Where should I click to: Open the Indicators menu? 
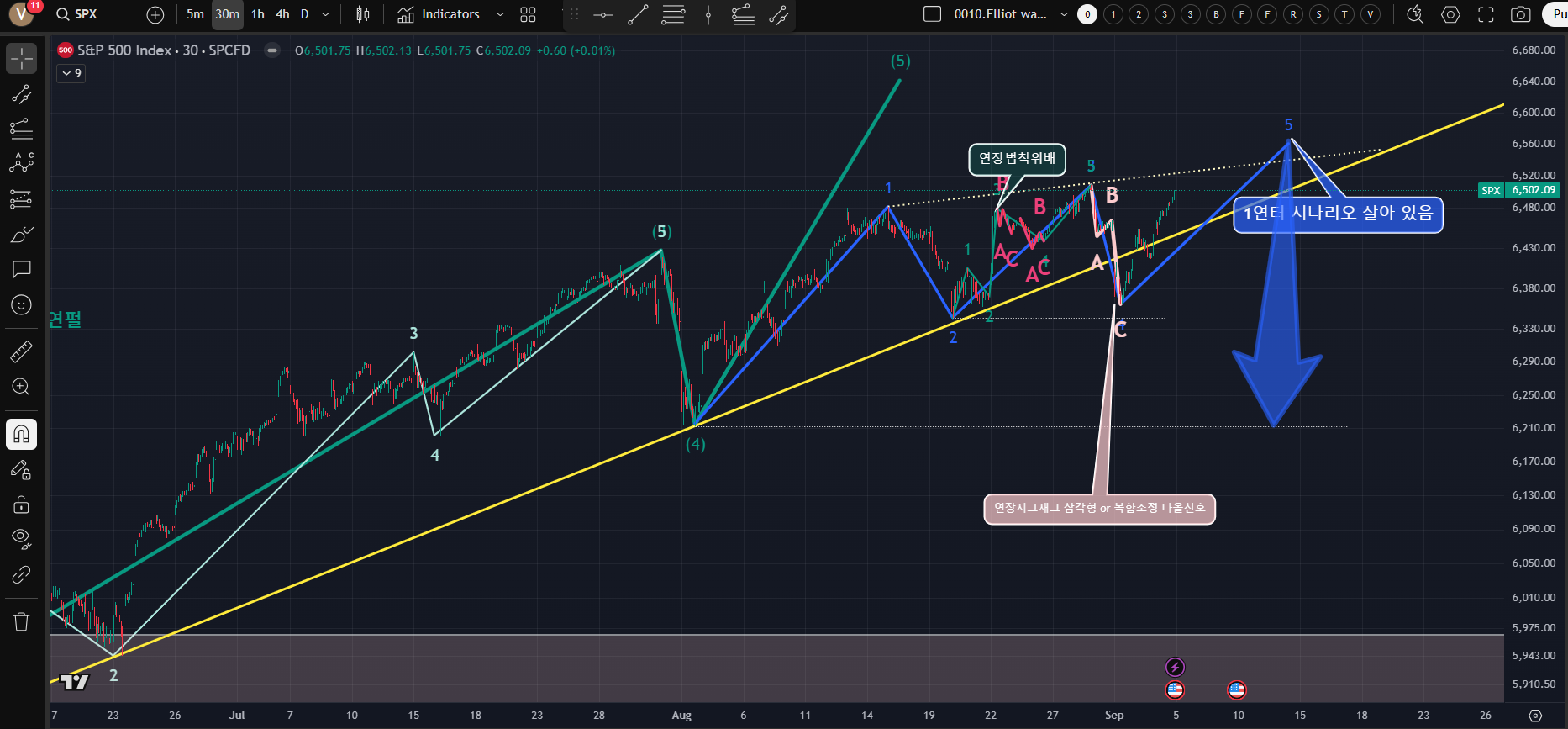click(439, 14)
